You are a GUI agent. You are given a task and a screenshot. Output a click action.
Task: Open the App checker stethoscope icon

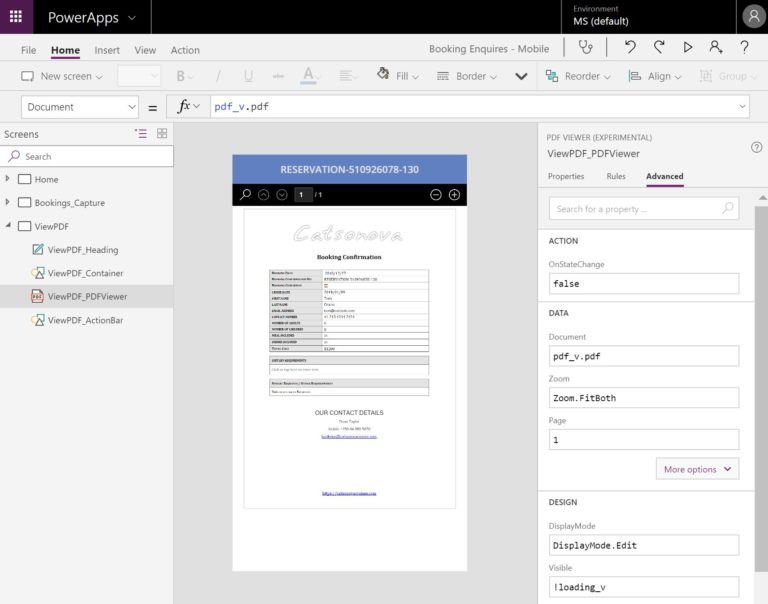pos(585,48)
